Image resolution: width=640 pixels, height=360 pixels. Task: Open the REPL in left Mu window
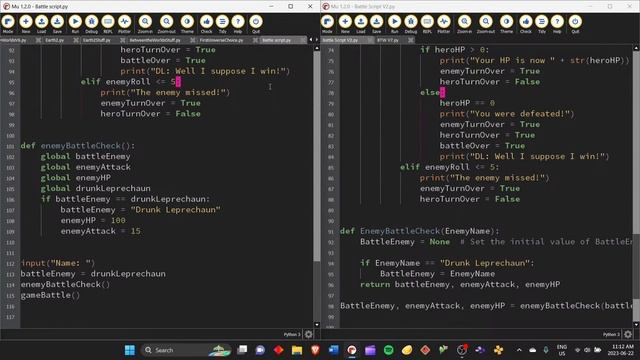108,24
